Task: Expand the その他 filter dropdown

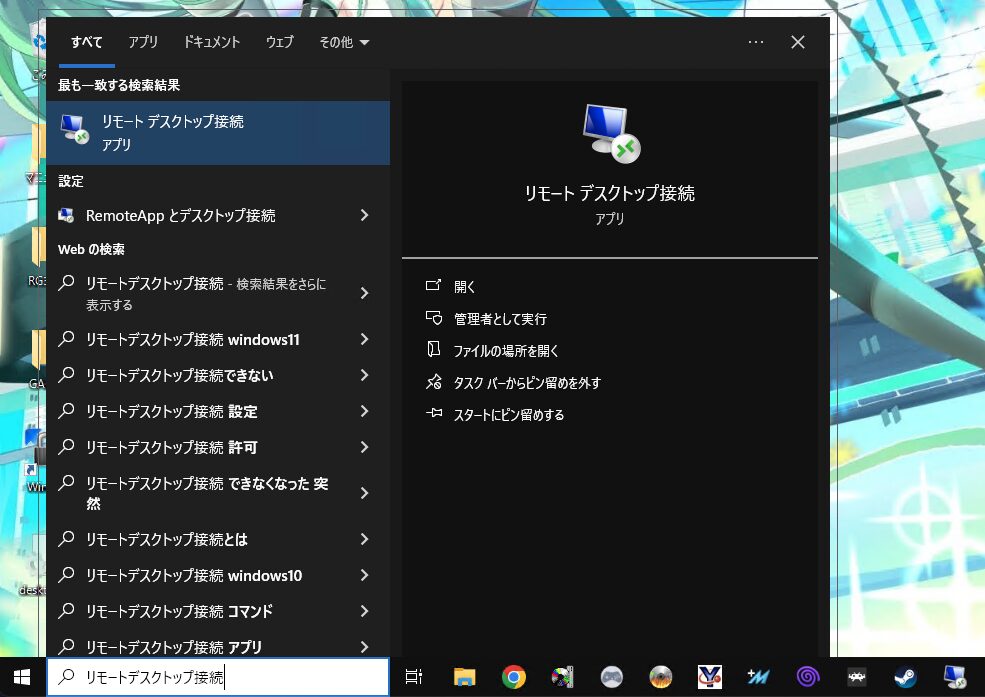Action: point(344,42)
